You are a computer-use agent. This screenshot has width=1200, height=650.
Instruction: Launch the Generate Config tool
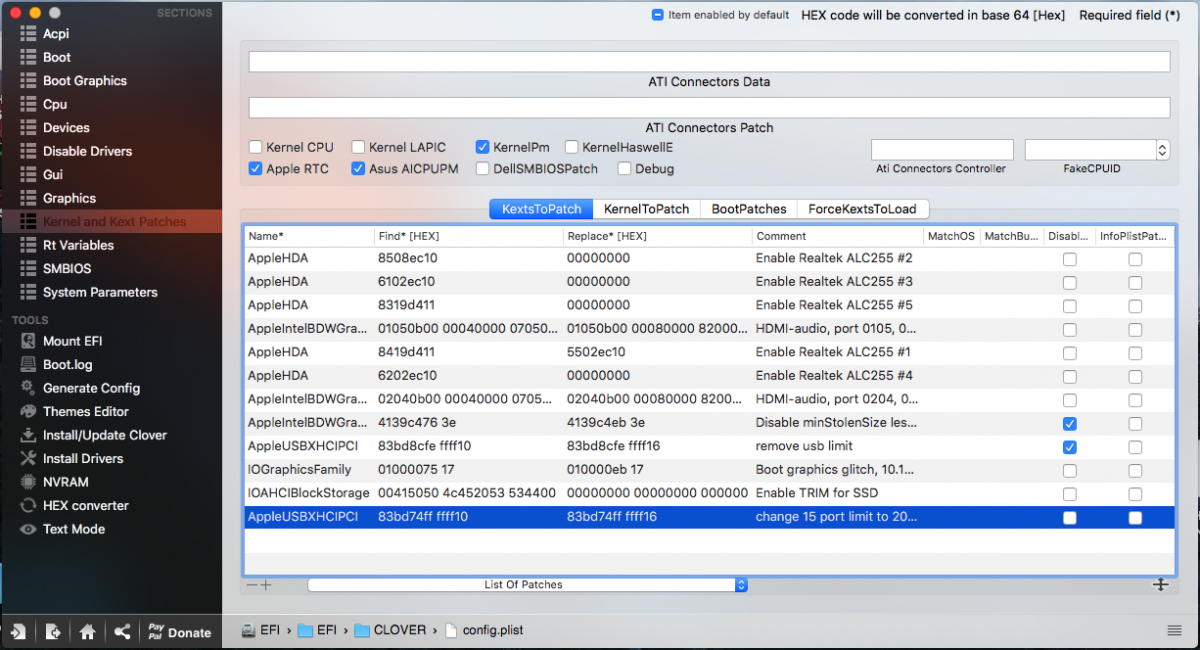91,388
